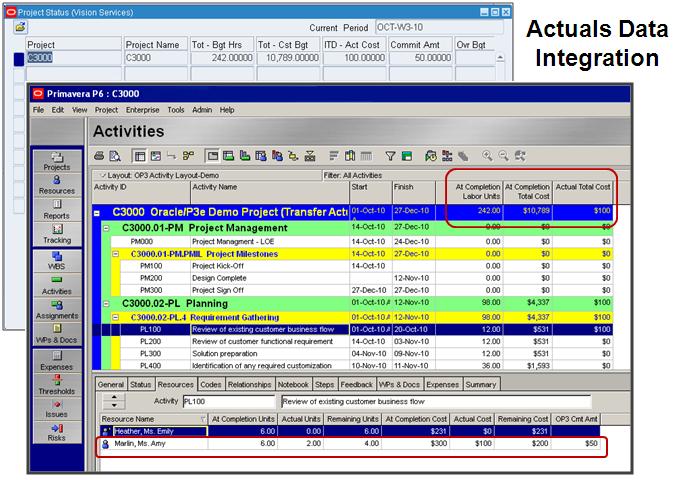Click the Zoom Out magnifier icon
680x480 pixels.
[503, 156]
